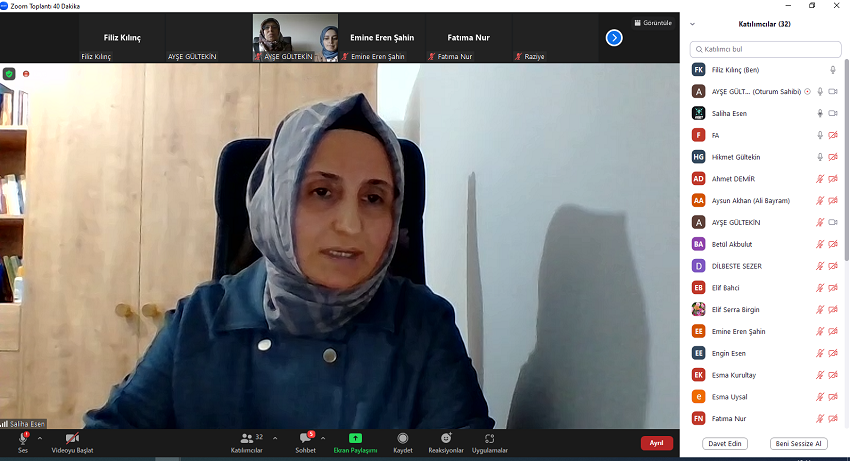
Task: Select Hikmet Gültekin in participants list
Action: click(735, 157)
